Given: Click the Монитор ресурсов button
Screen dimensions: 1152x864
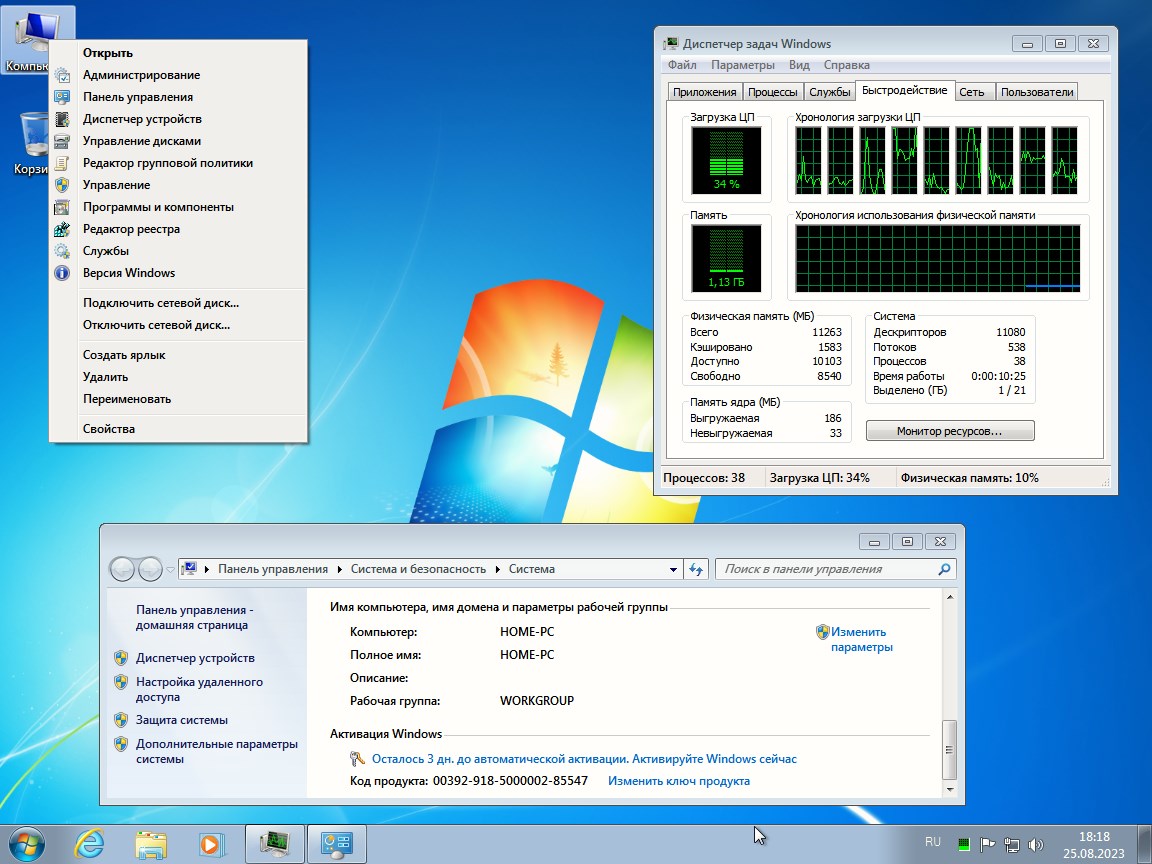Looking at the screenshot, I should 950,431.
